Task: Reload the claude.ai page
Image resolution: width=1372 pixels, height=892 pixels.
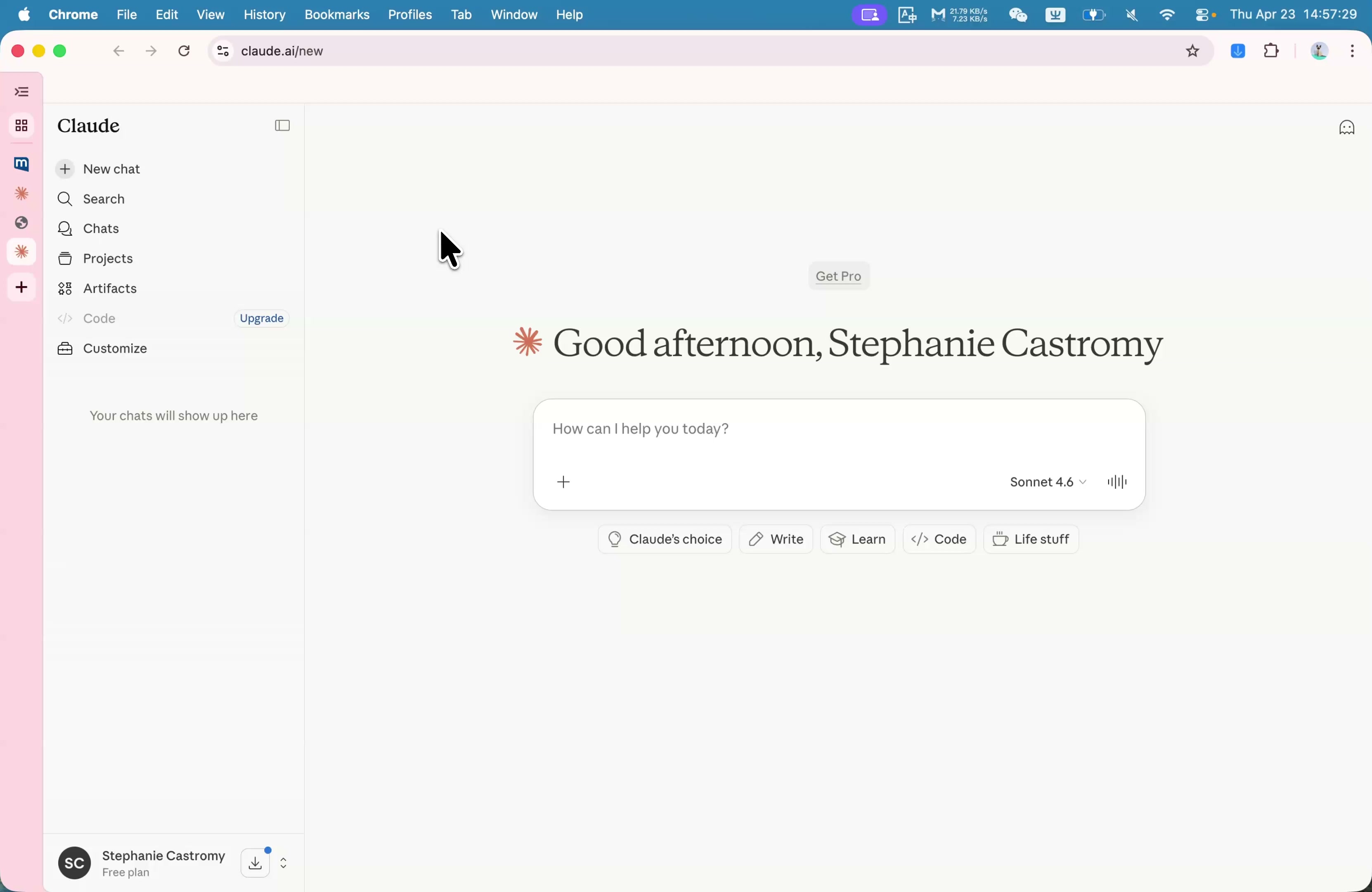Action: tap(185, 51)
